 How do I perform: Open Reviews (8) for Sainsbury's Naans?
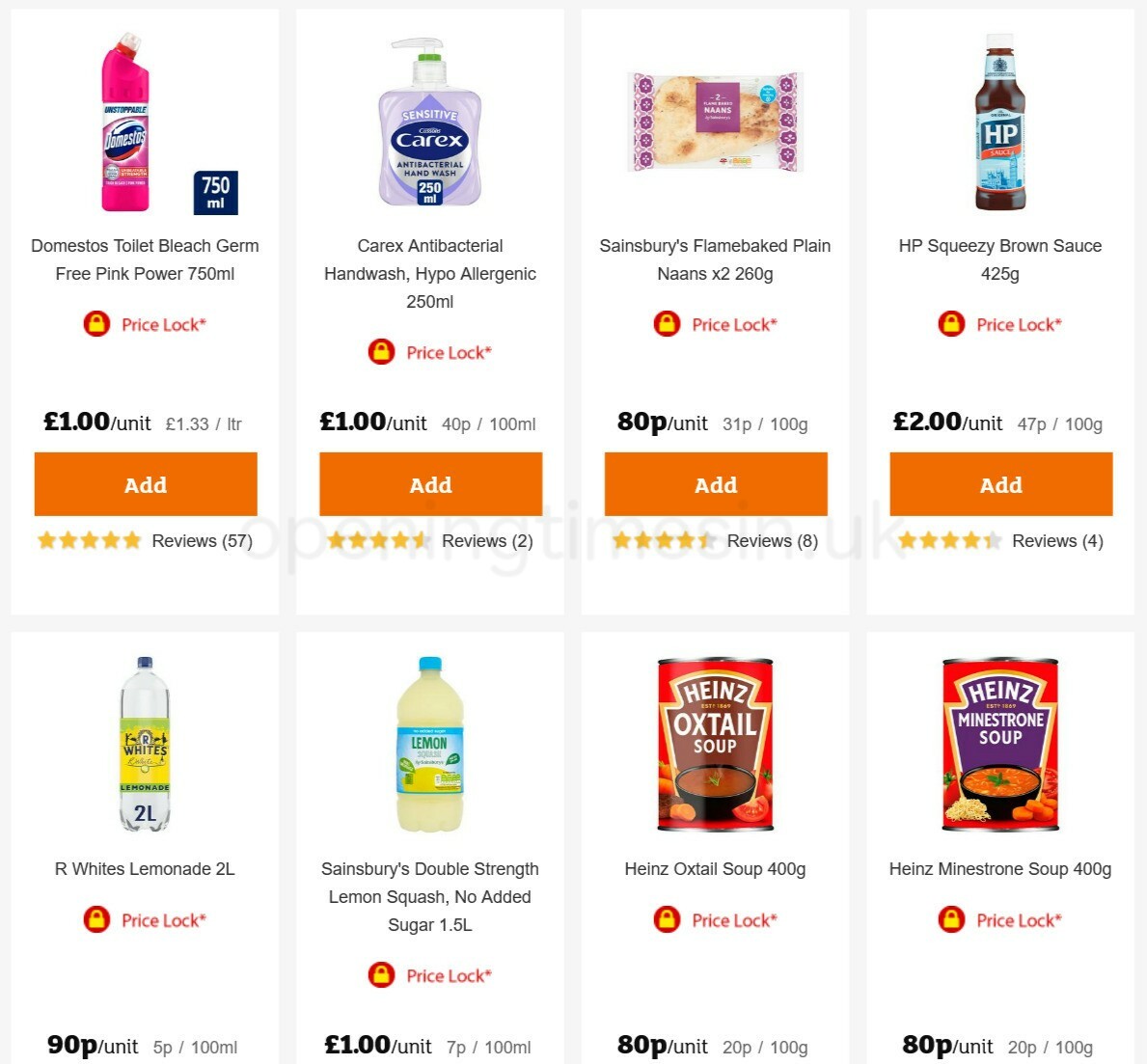tap(772, 541)
